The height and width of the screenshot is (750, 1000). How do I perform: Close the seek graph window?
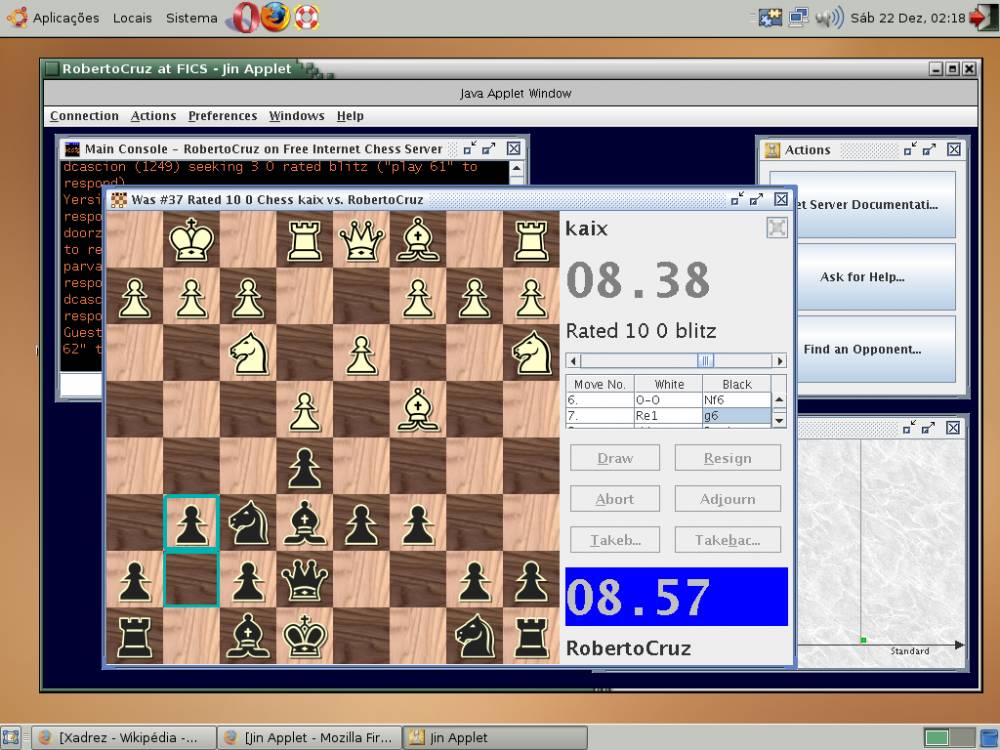click(953, 428)
